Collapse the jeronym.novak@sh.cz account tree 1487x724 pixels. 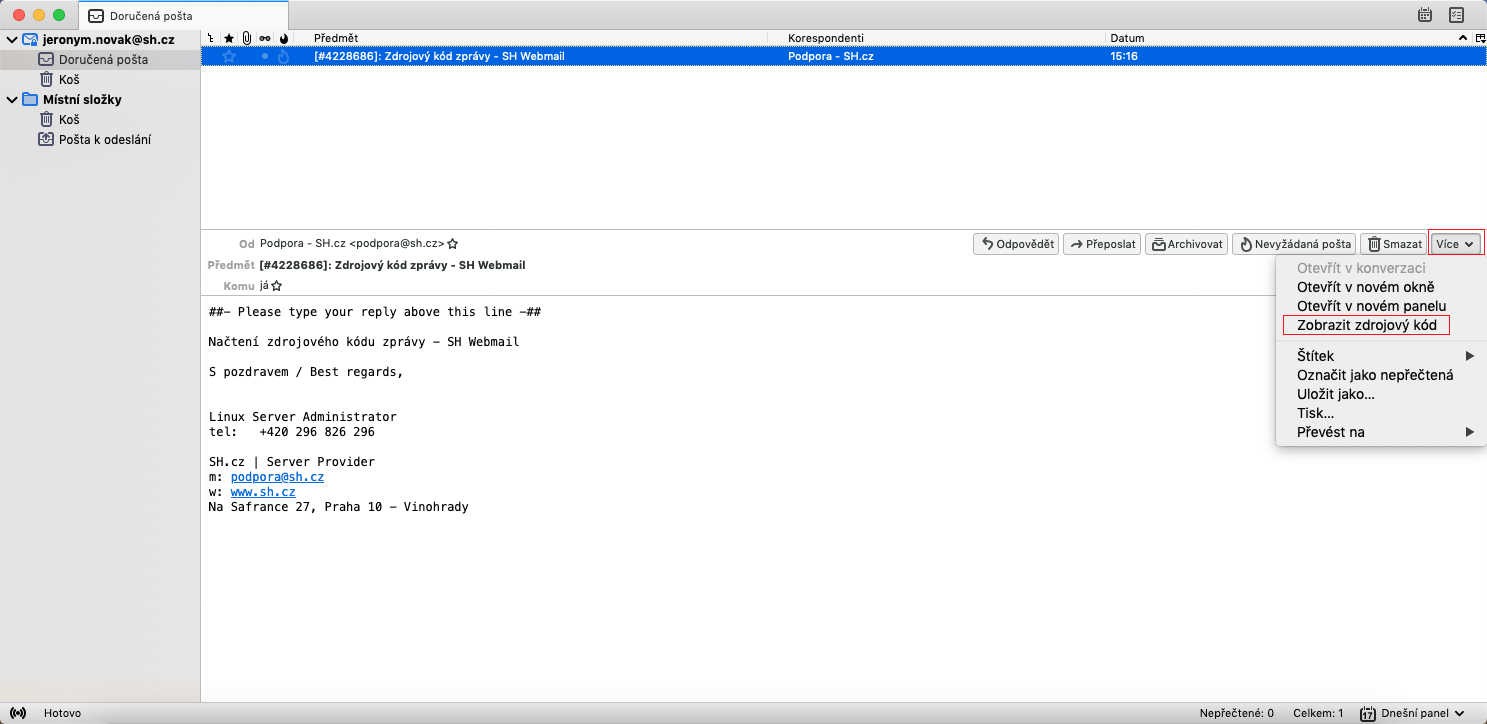click(11, 40)
